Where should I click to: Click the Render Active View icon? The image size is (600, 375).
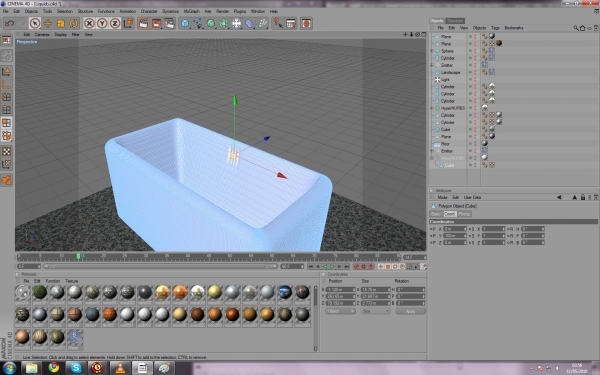143,23
